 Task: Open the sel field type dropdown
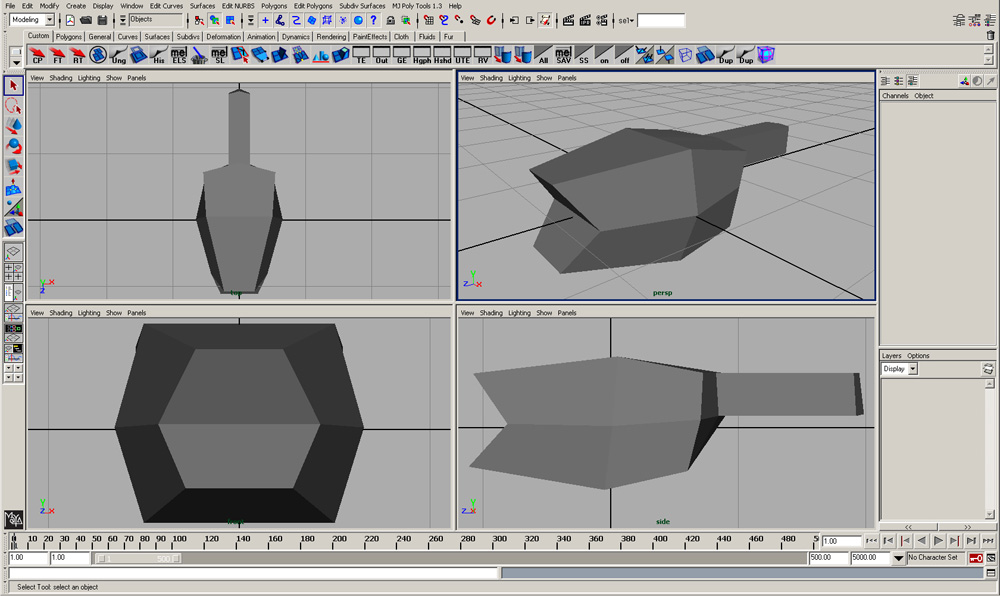[626, 20]
